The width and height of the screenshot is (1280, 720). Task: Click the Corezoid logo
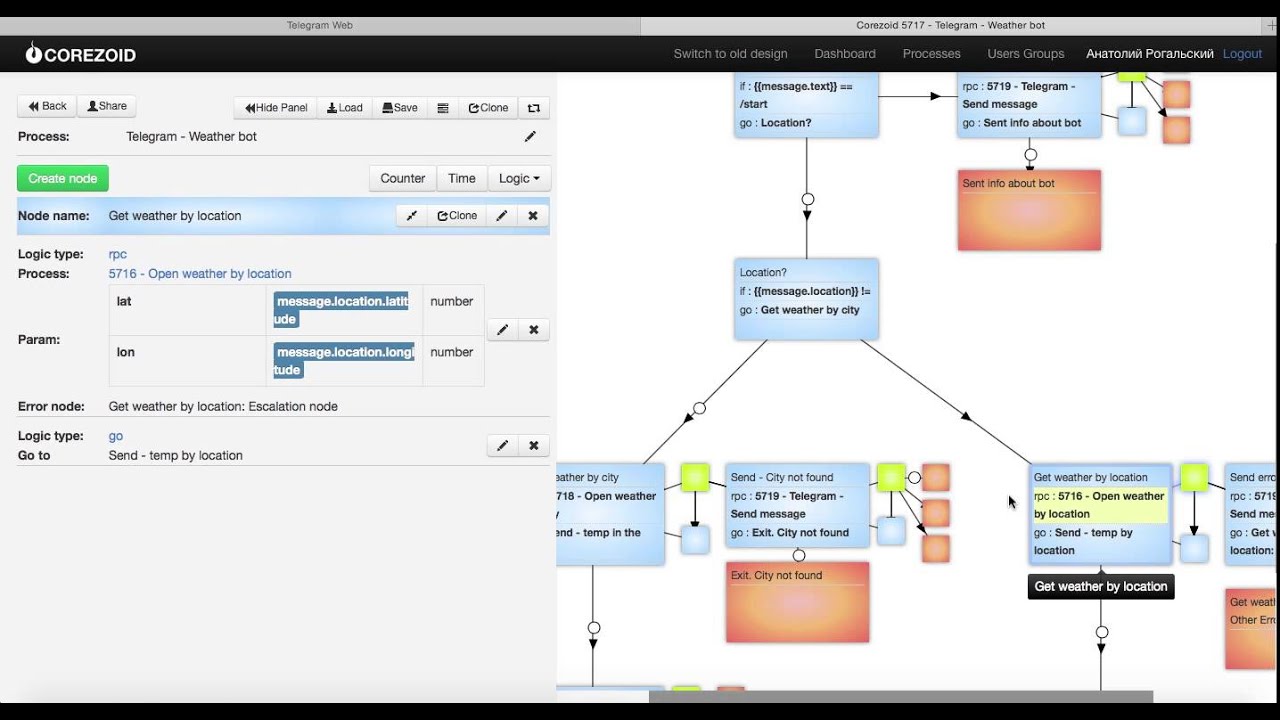coord(80,54)
